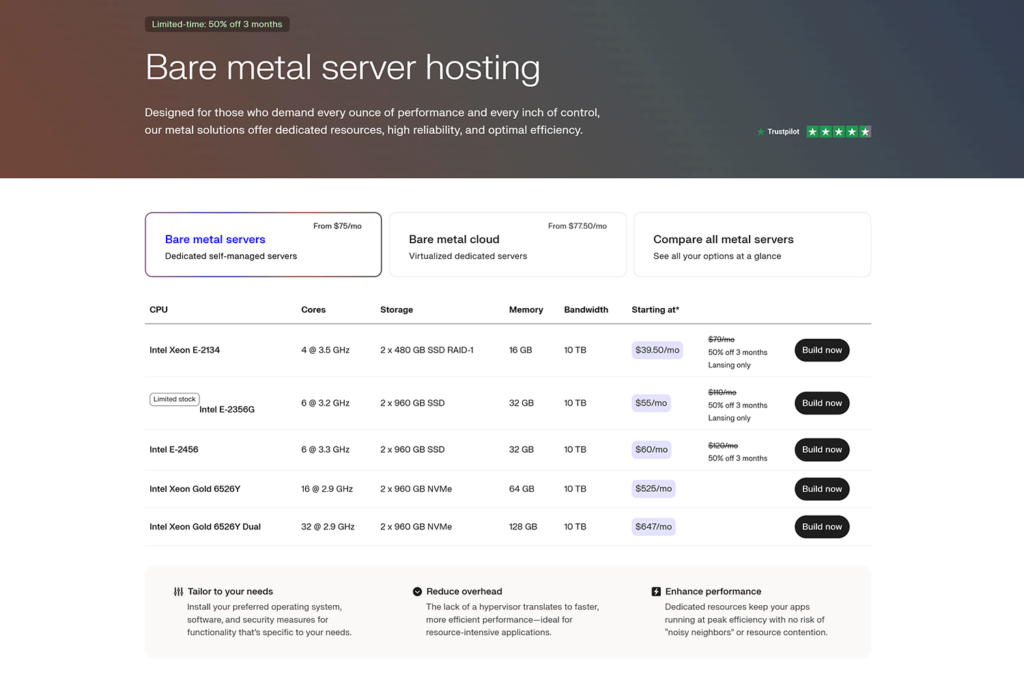Click the Limited-time 50% off banner badge
The width and height of the screenshot is (1024, 683).
[217, 24]
